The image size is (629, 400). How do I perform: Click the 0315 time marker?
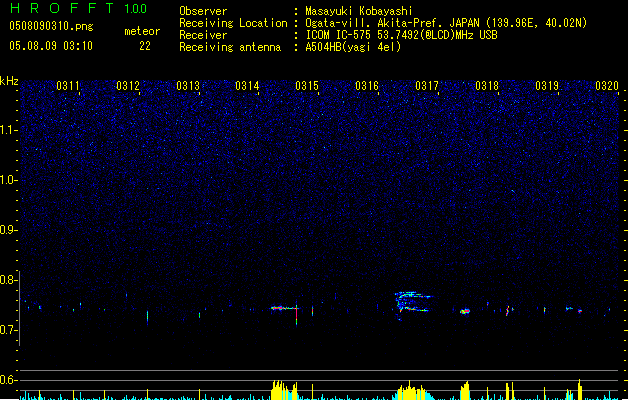pyautogui.click(x=307, y=86)
